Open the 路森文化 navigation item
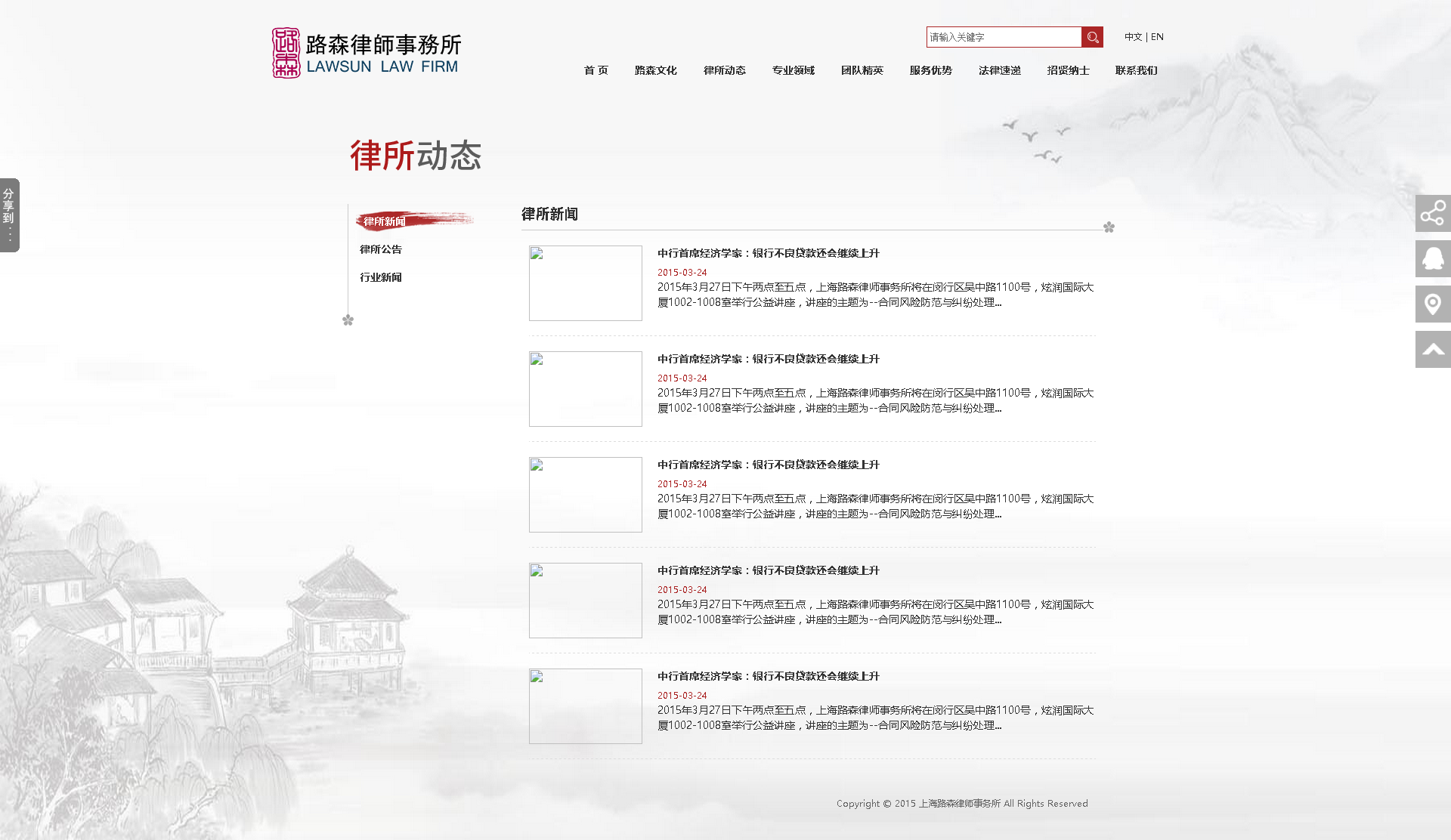Image resolution: width=1451 pixels, height=840 pixels. (x=655, y=70)
